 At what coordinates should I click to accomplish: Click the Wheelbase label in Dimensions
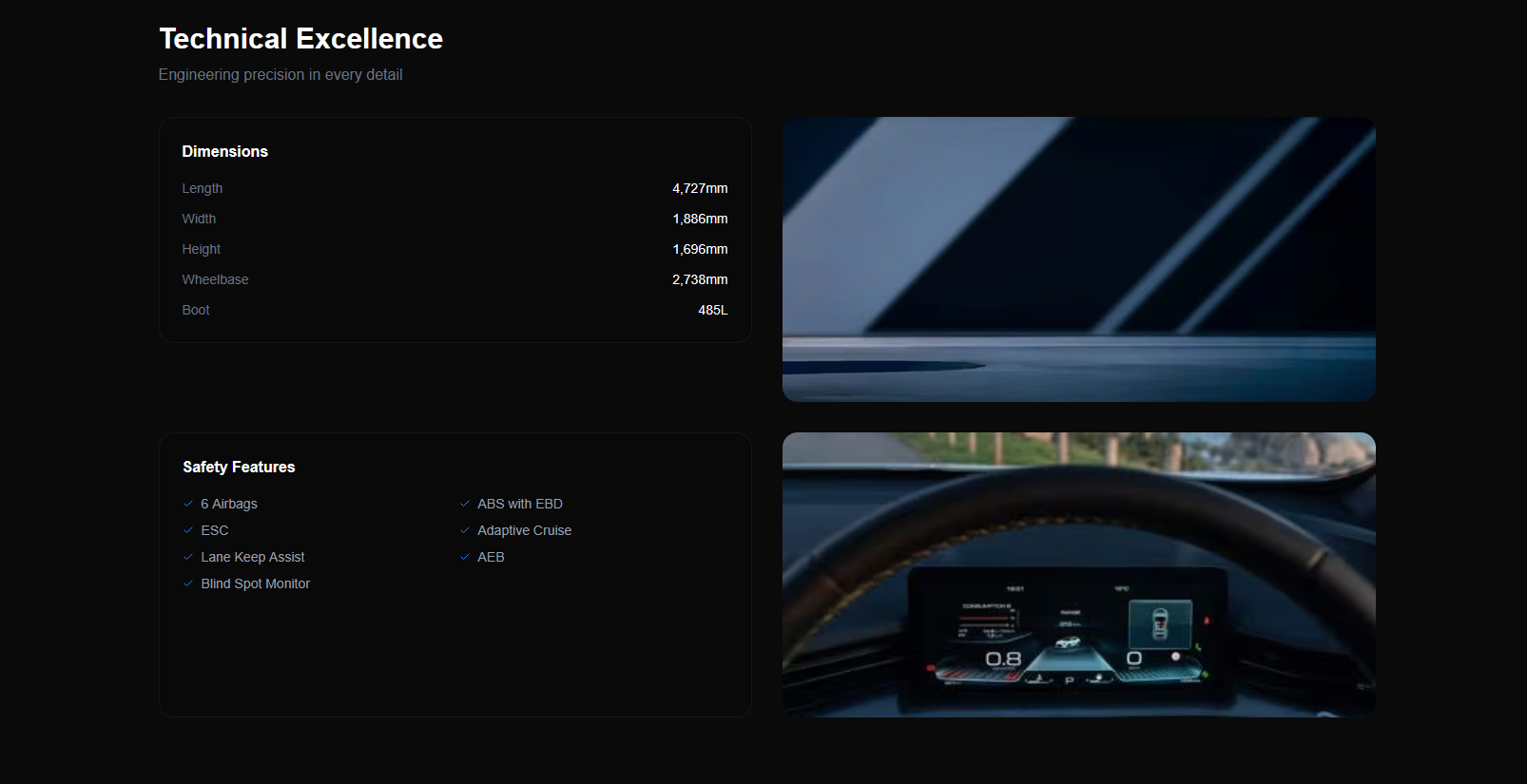(x=215, y=279)
